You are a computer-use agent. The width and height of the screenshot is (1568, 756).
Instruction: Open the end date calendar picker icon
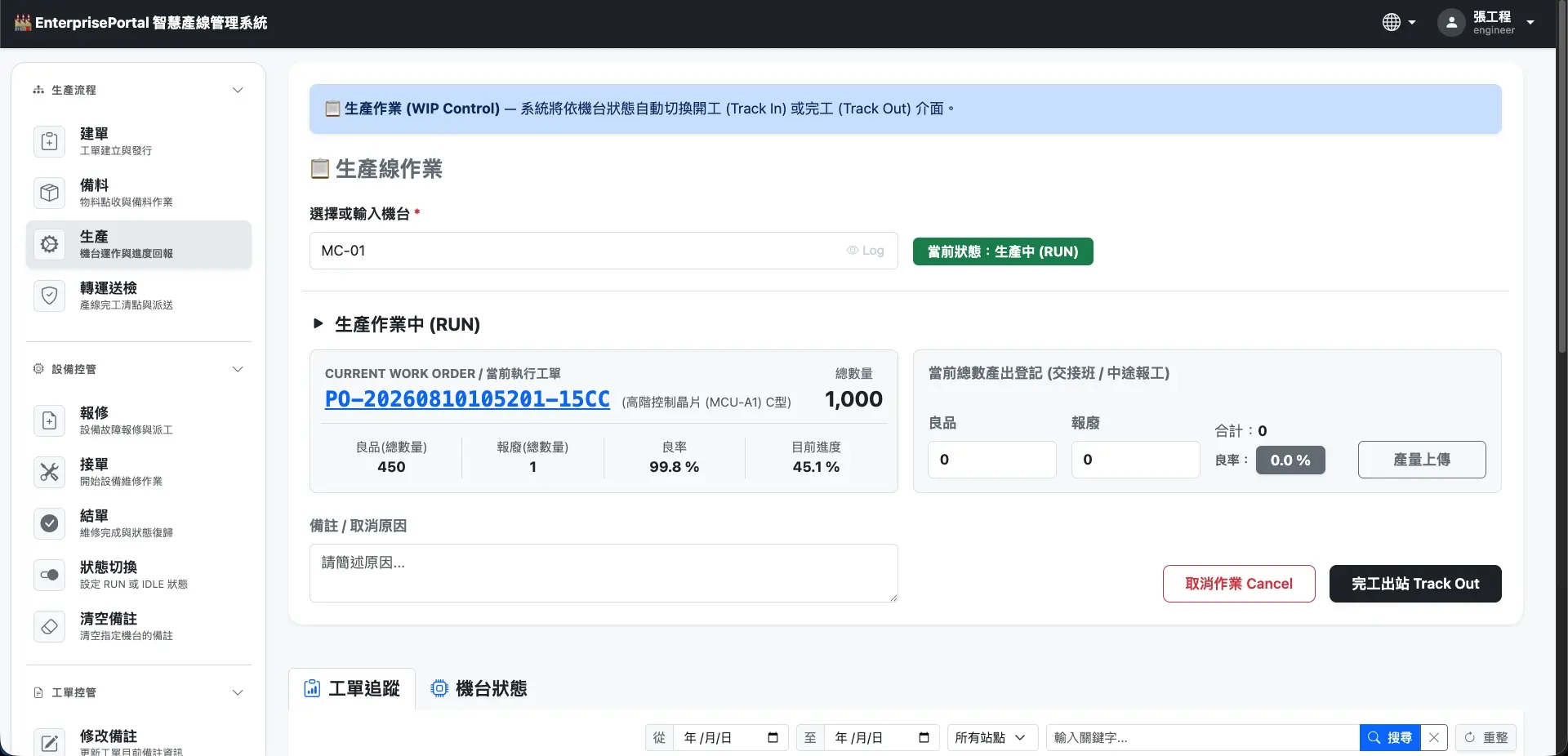click(924, 738)
